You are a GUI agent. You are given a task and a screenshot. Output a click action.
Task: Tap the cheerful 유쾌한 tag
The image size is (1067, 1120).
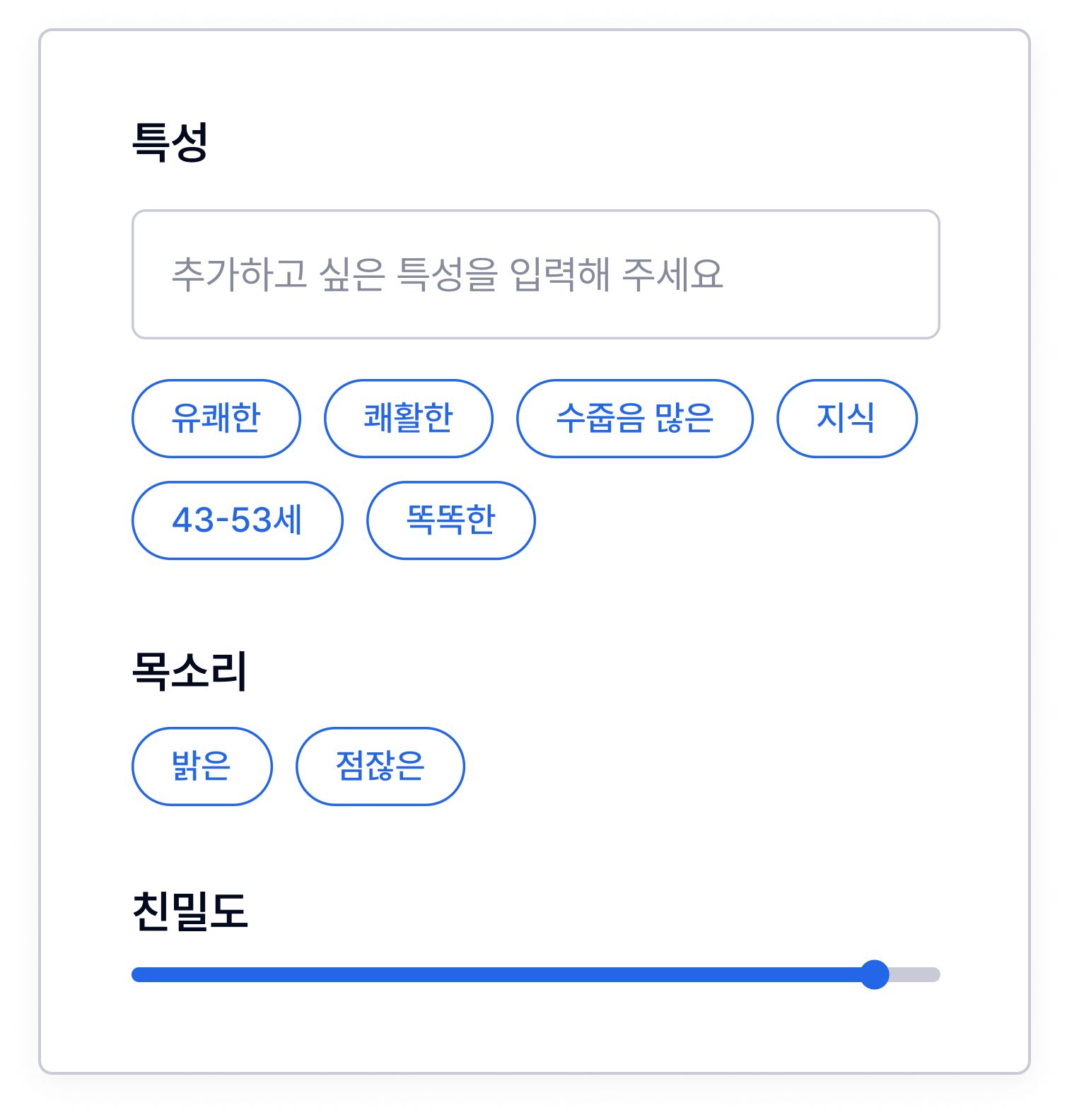(x=216, y=419)
